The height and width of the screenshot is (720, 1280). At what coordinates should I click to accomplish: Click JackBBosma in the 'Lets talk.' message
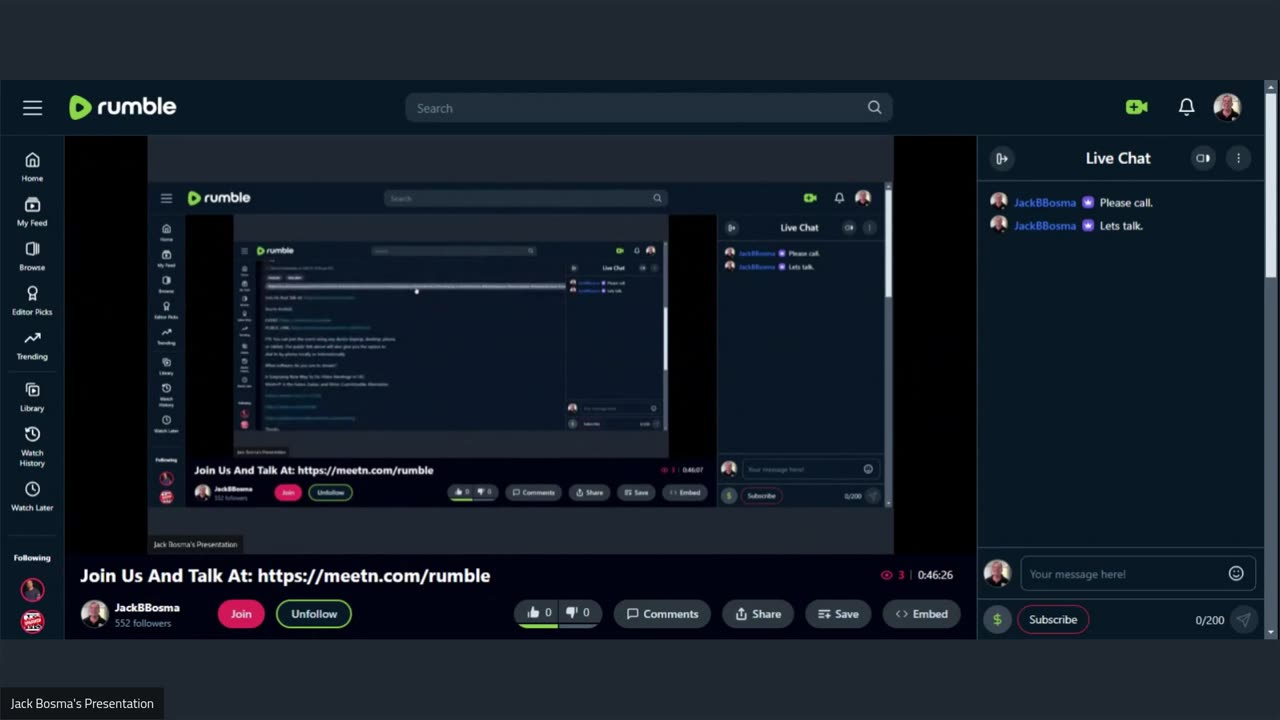point(1045,225)
